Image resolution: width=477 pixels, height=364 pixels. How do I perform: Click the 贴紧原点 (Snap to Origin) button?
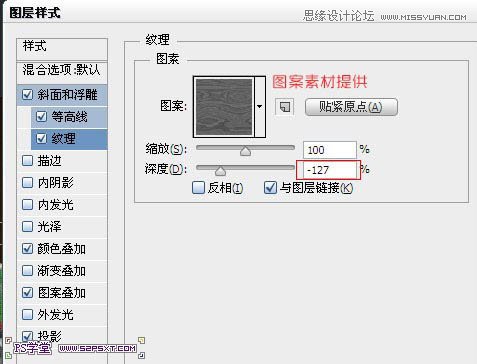point(351,107)
